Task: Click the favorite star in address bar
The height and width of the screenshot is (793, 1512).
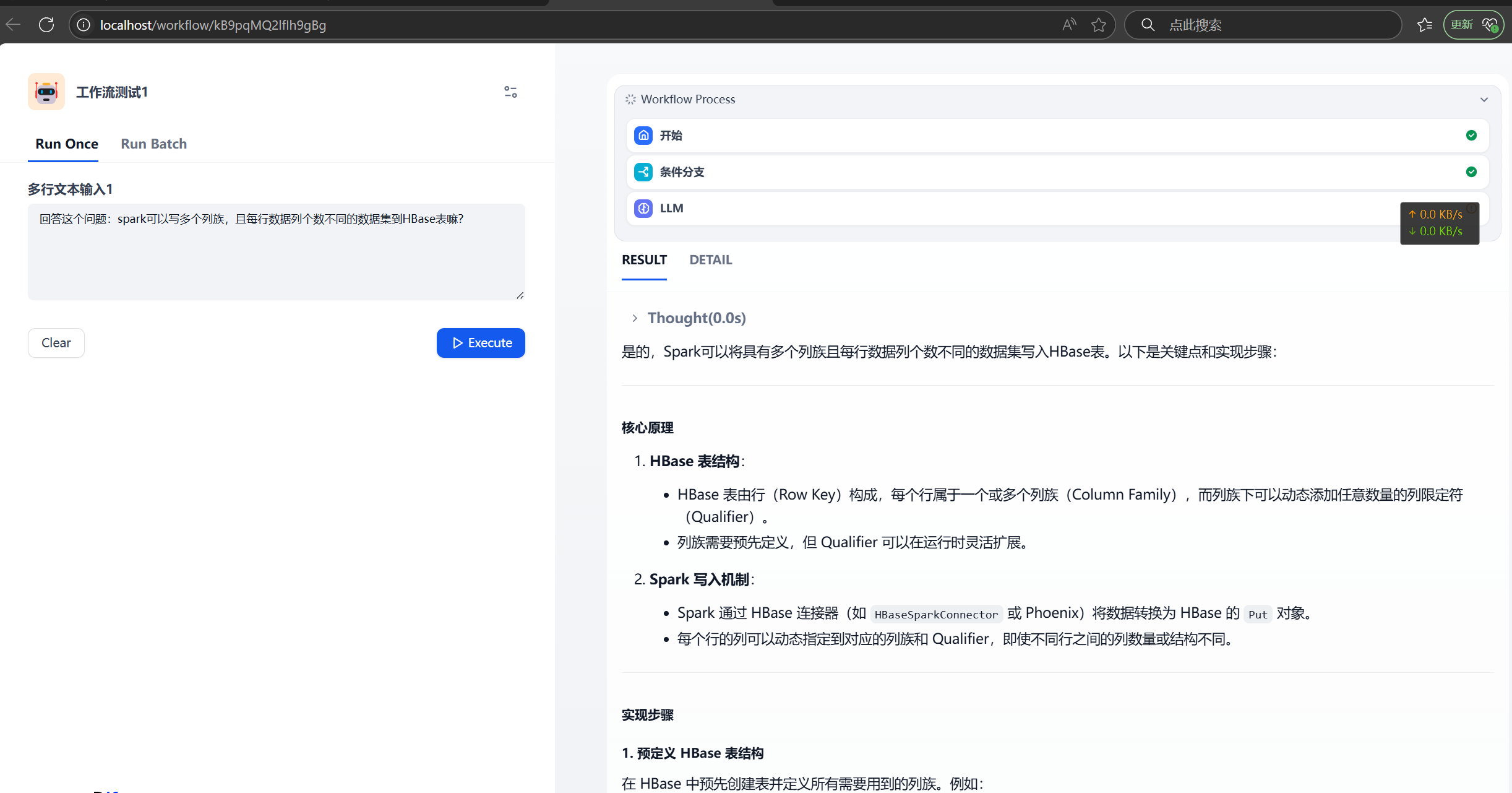Action: (x=1099, y=25)
